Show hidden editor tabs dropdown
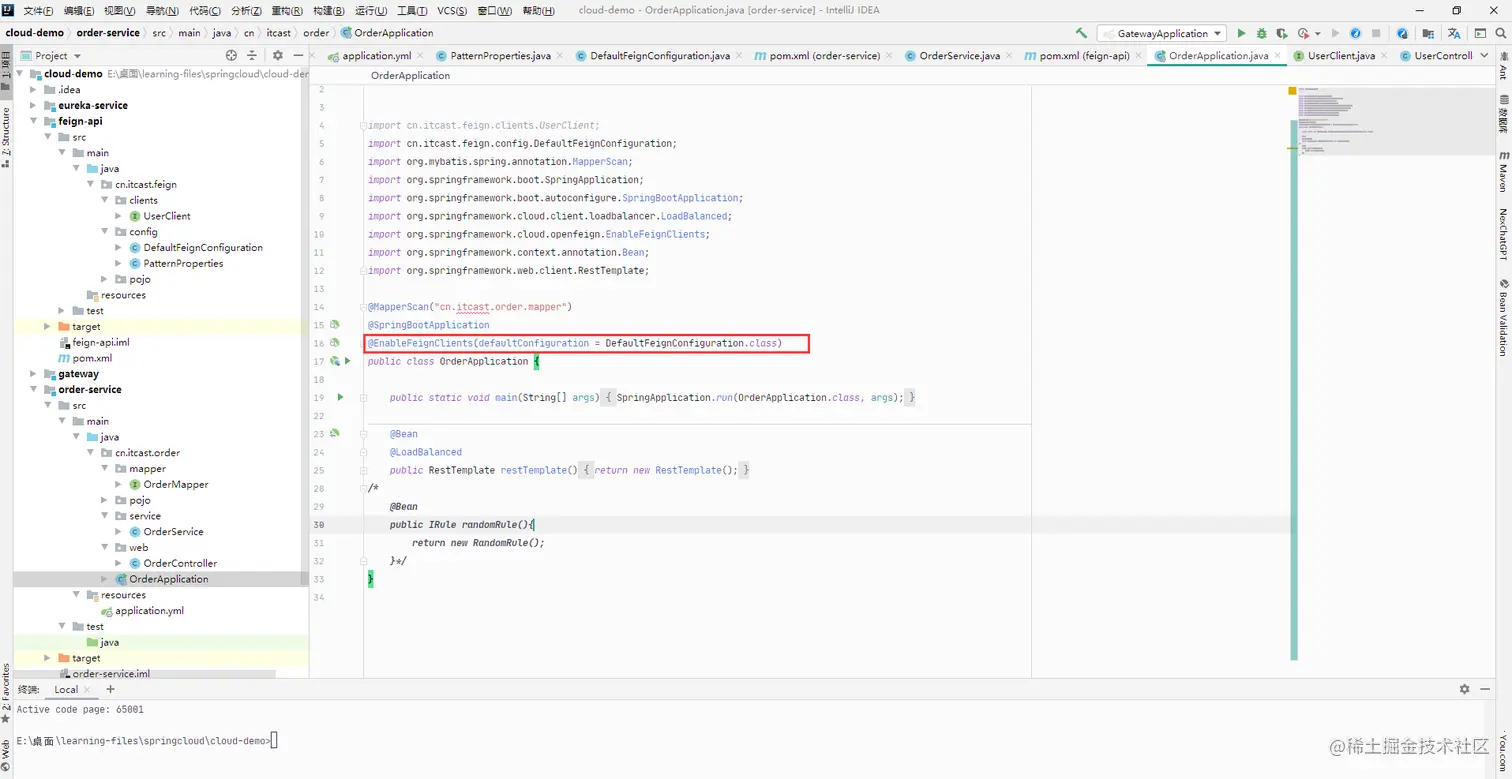 coord(1484,56)
